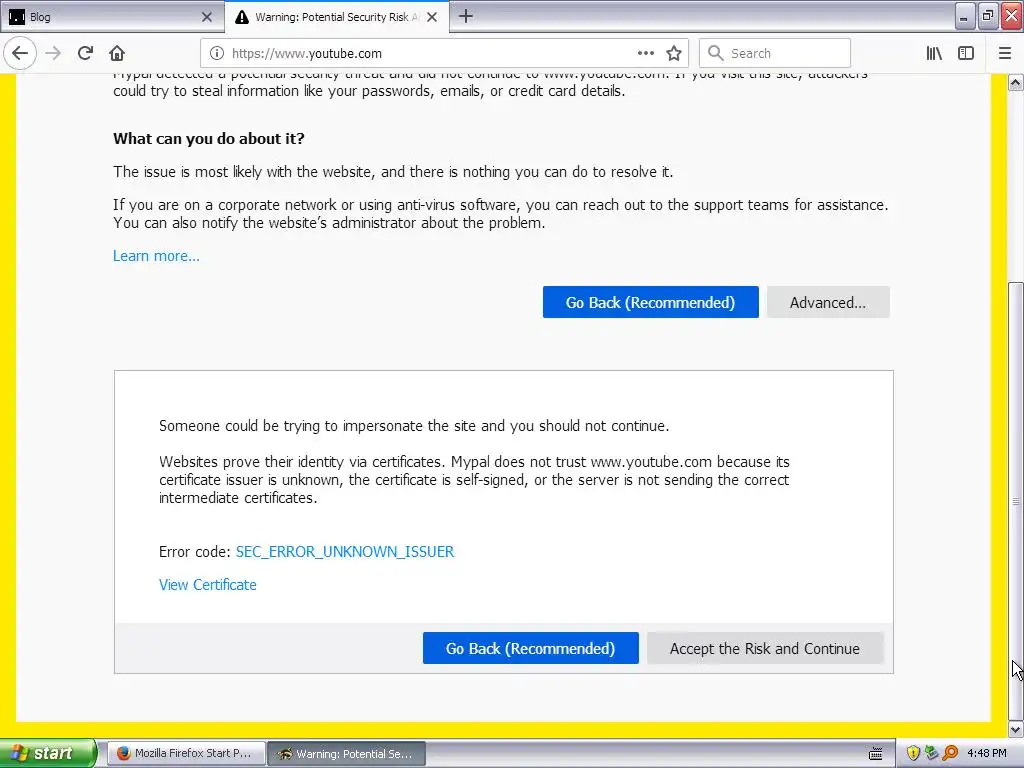
Task: Click the scrollbar up arrow
Action: [x=1016, y=82]
